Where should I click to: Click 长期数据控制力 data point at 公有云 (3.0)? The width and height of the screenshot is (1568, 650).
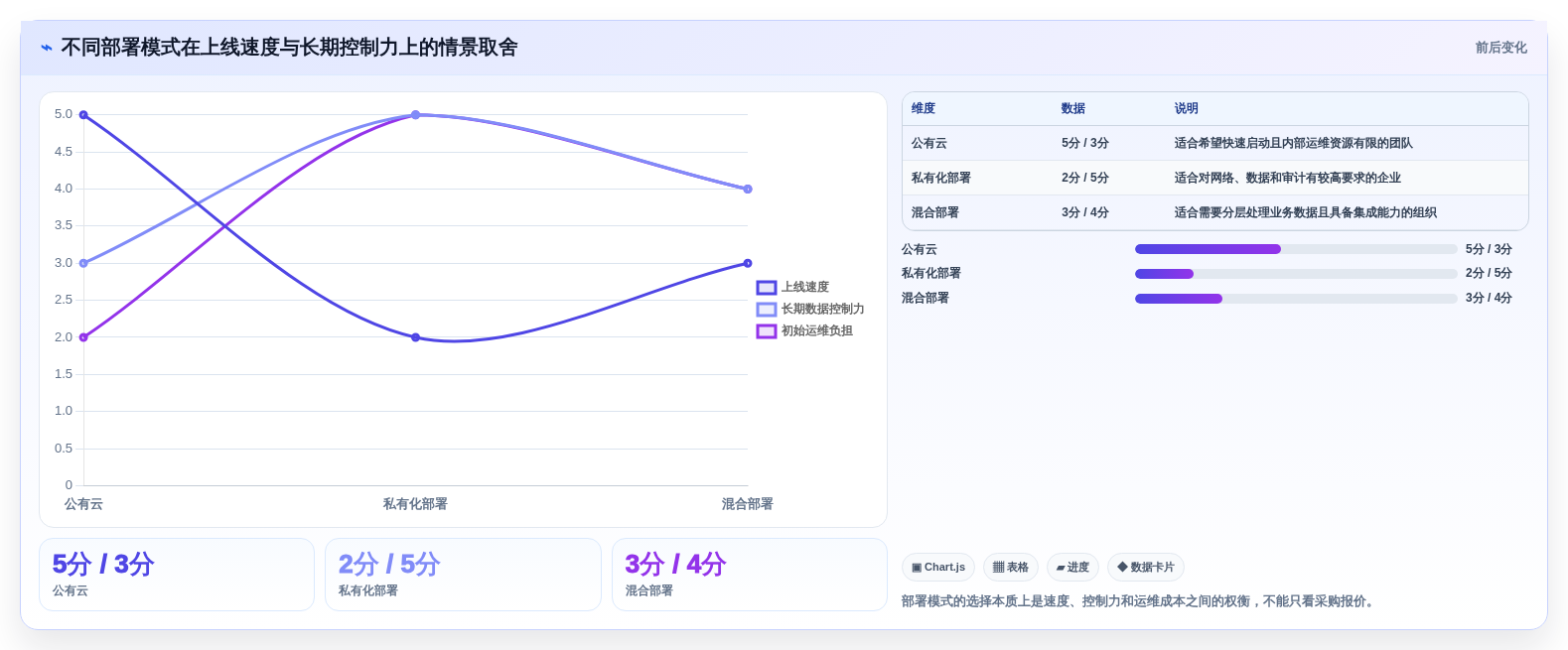tap(83, 263)
